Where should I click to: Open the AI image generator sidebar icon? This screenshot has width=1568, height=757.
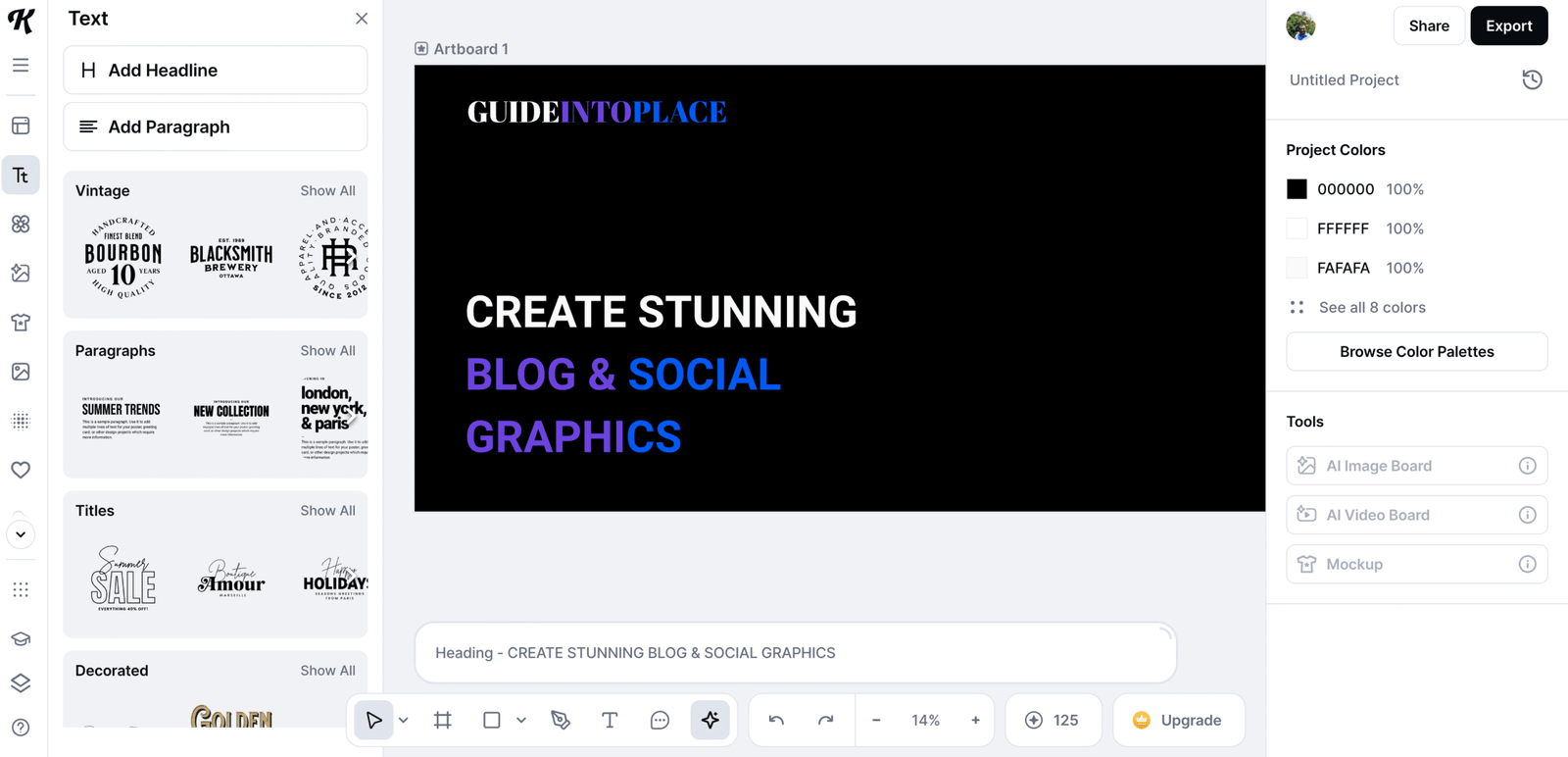21,273
